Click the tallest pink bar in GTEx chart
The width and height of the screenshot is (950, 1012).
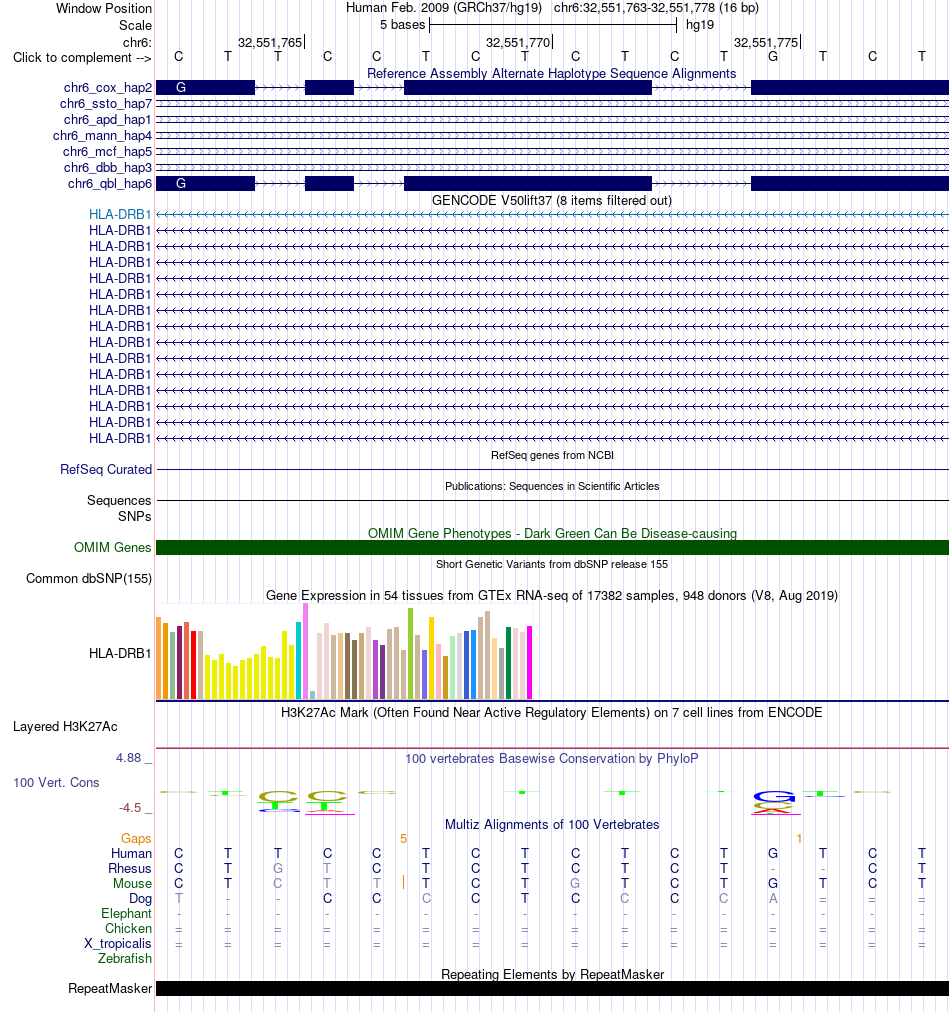pos(305,651)
